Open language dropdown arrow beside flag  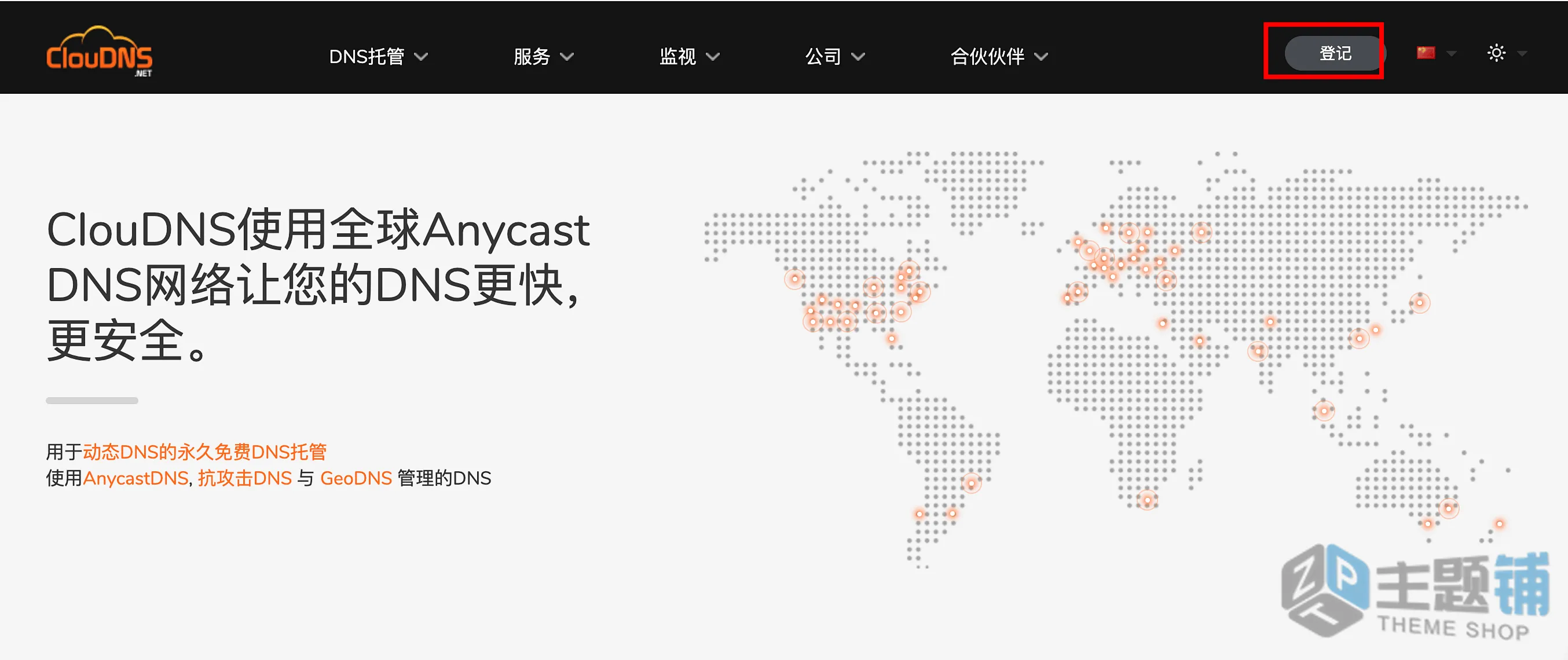(1452, 54)
